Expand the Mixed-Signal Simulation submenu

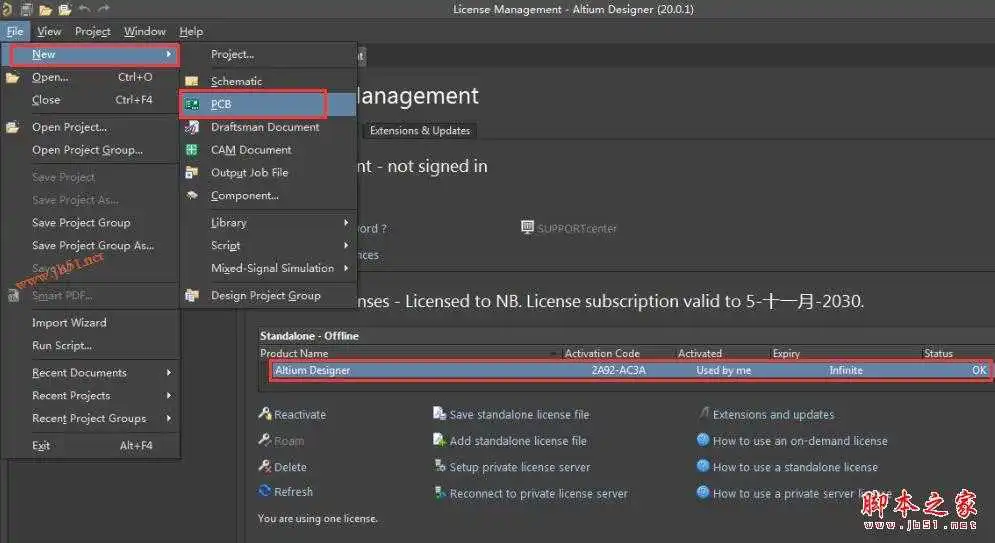point(346,268)
